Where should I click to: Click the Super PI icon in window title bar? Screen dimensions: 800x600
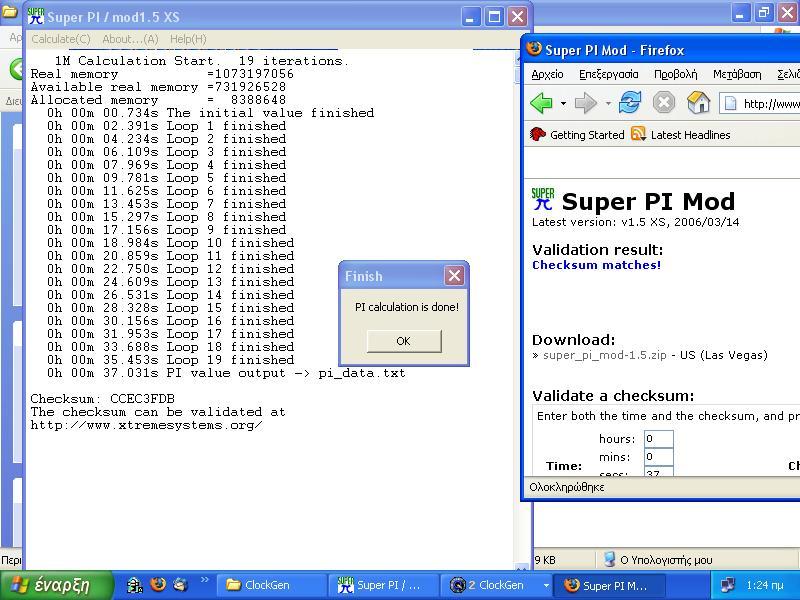pyautogui.click(x=36, y=16)
